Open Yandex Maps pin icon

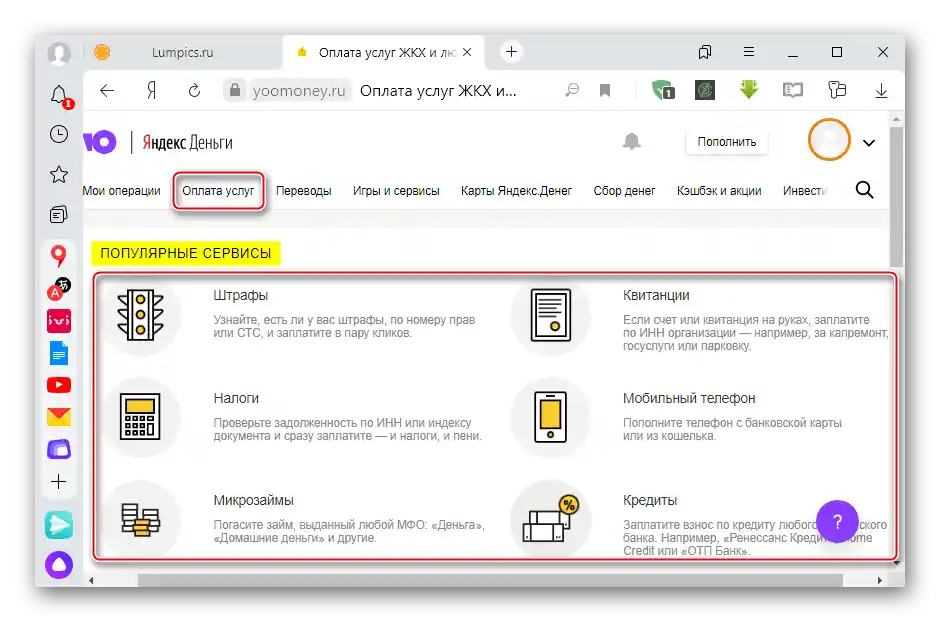tap(58, 256)
